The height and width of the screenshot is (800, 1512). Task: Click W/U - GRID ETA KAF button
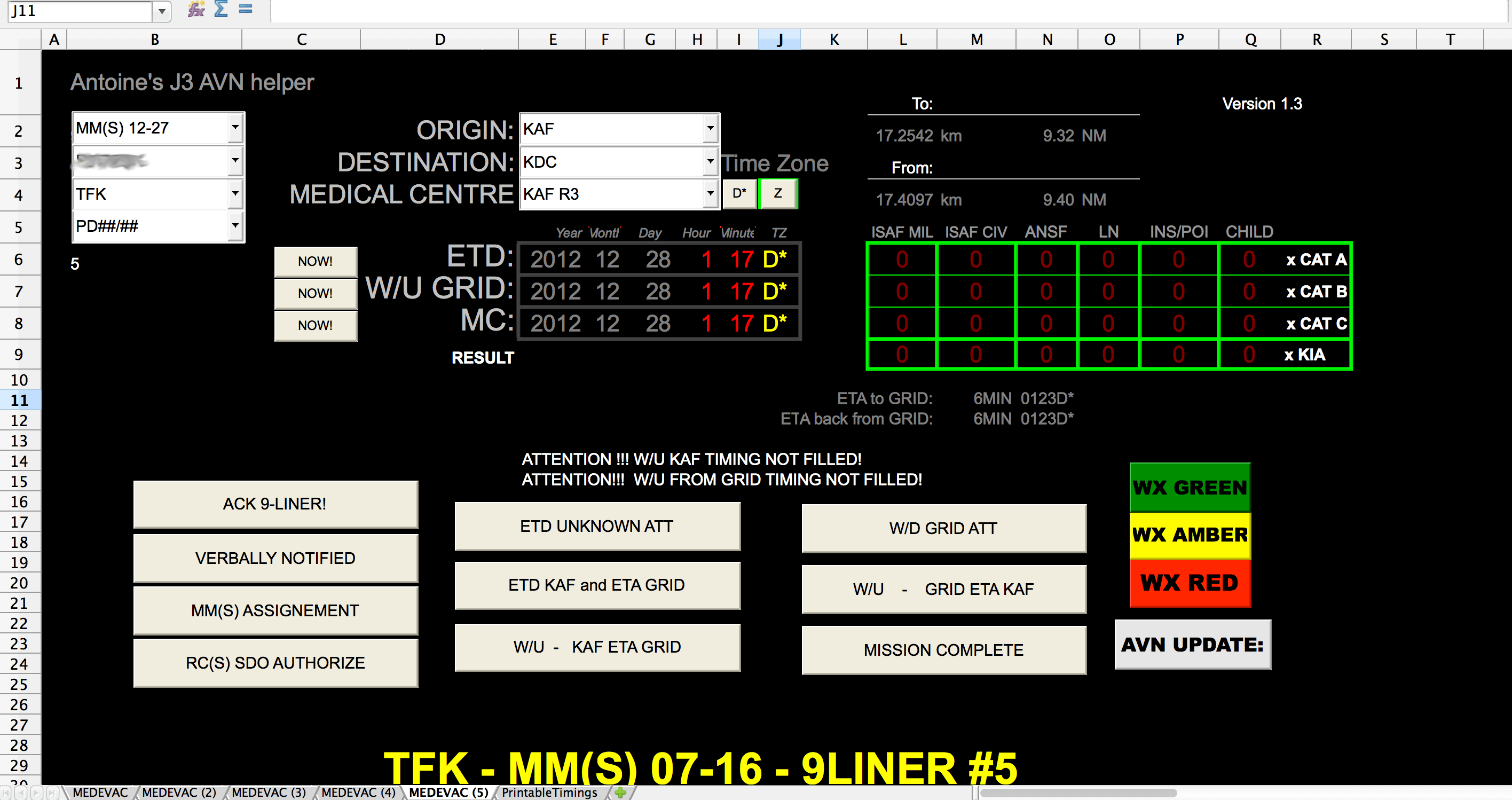click(944, 589)
